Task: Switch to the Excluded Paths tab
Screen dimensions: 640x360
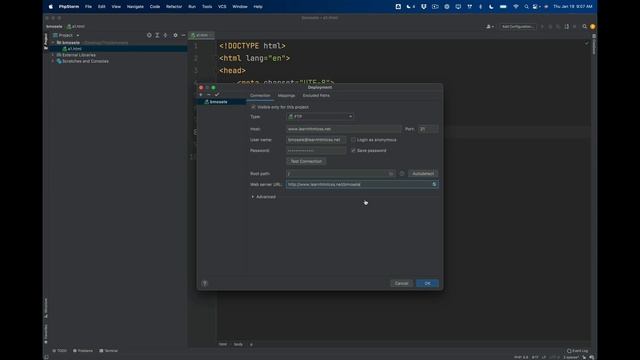Action: coord(316,96)
